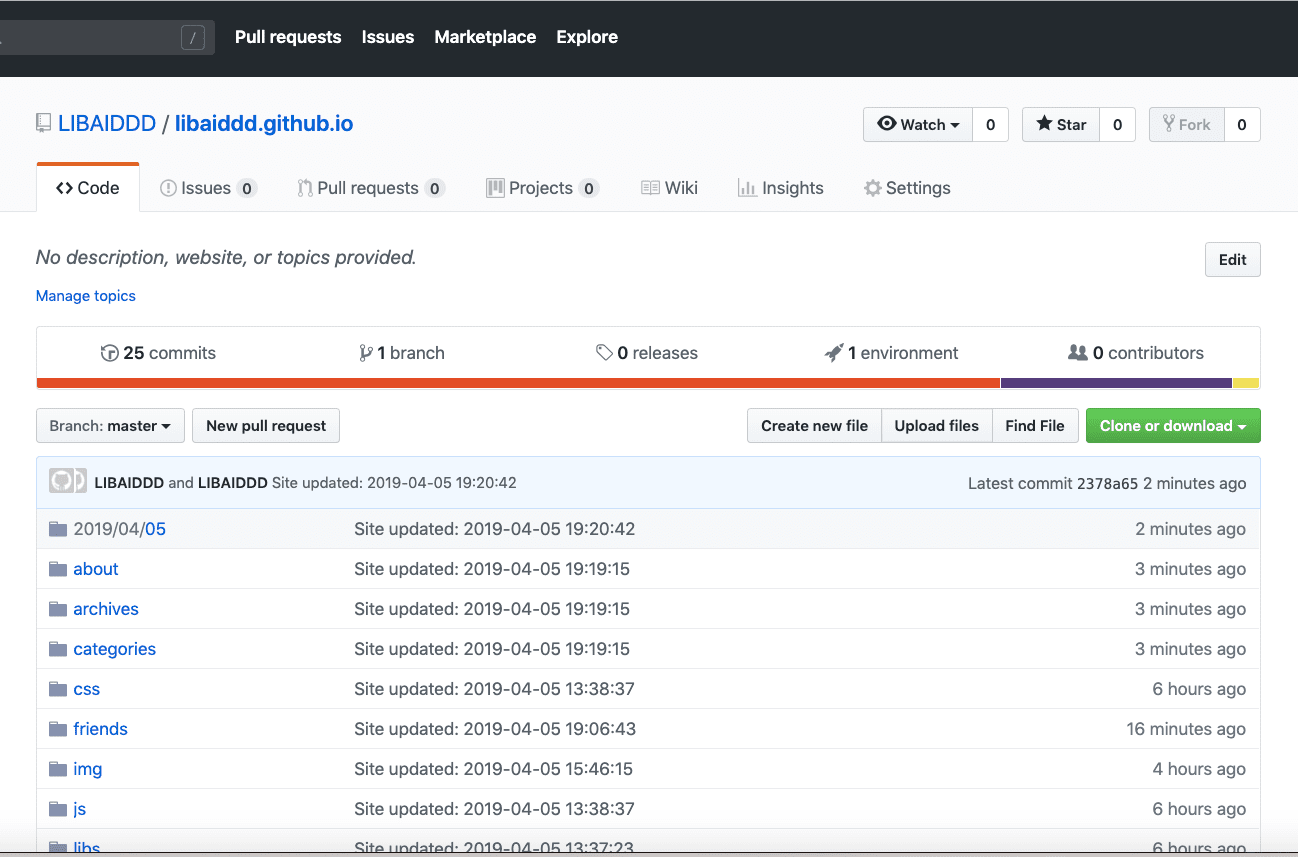Image resolution: width=1298 pixels, height=857 pixels.
Task: View the 1 branch list
Action: 402,353
